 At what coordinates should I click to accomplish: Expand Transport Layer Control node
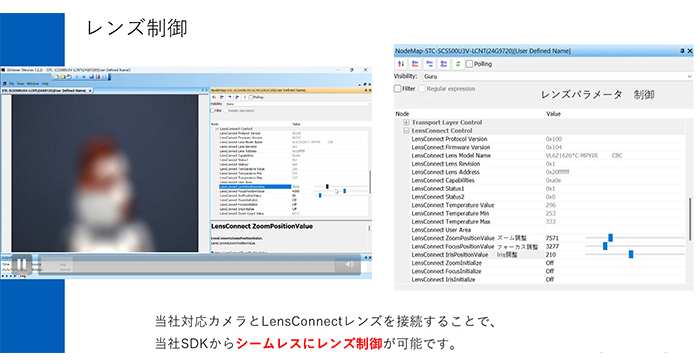tap(406, 122)
